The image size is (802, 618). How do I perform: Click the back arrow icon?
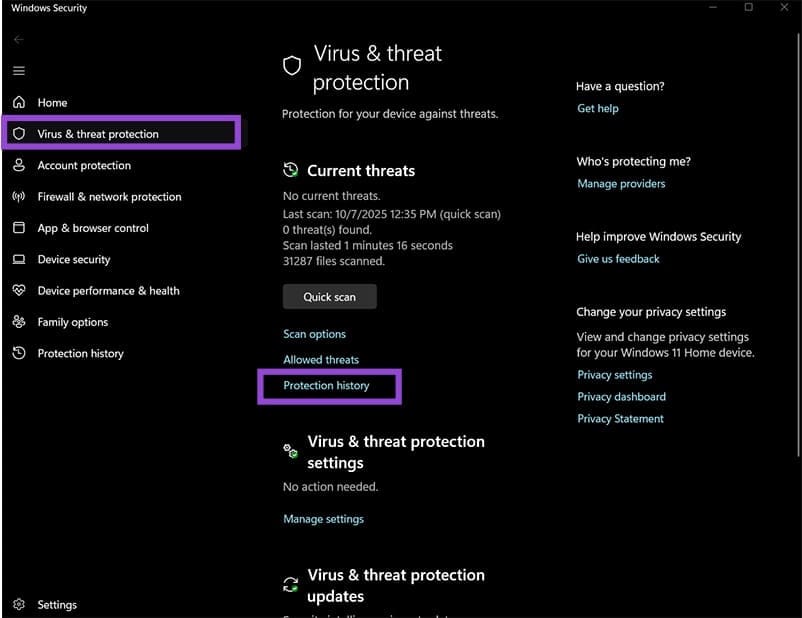click(18, 39)
